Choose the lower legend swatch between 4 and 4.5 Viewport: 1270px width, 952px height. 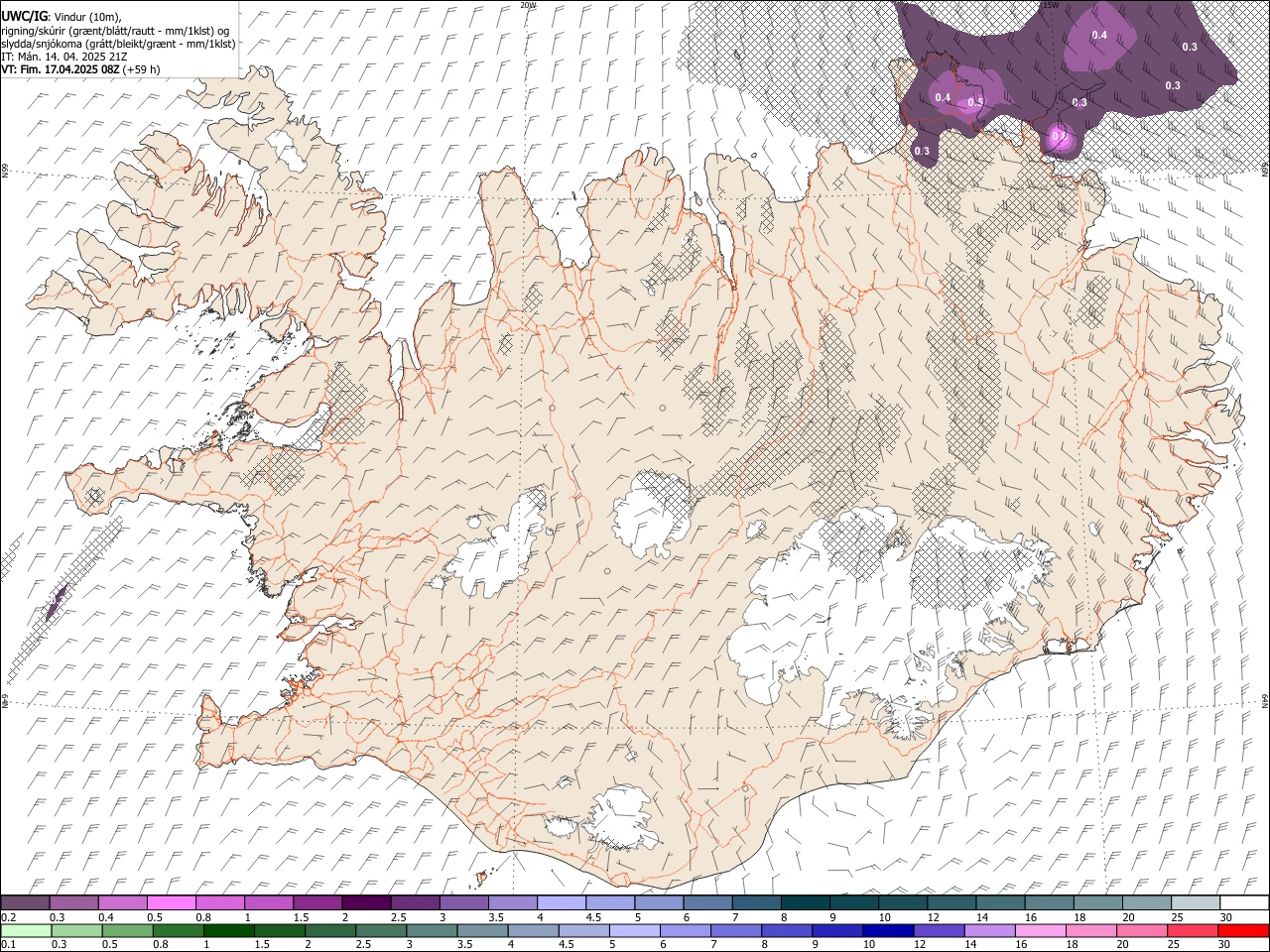[533, 930]
